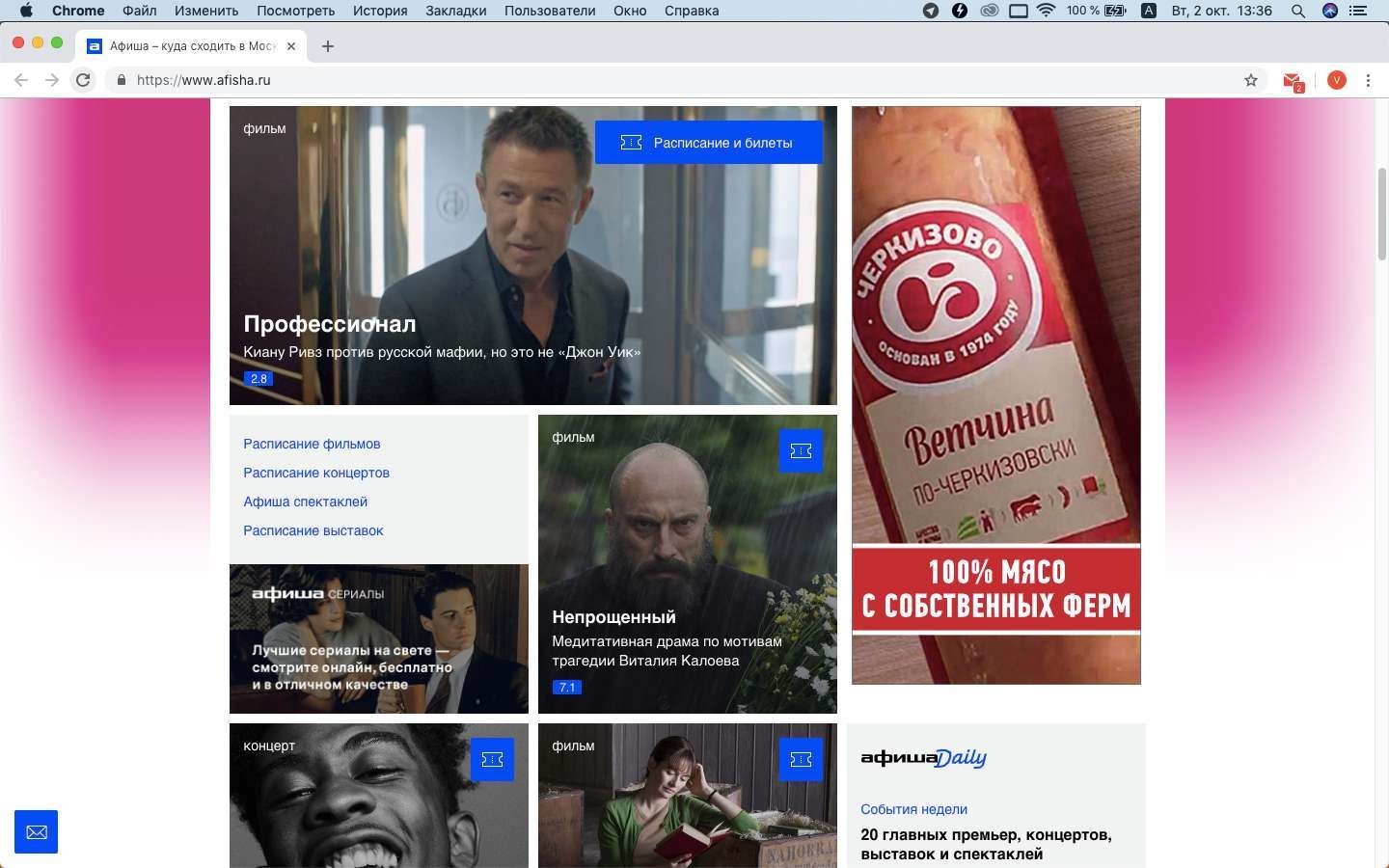
Task: Click the ticket icon on Непрощенный card
Action: [801, 450]
